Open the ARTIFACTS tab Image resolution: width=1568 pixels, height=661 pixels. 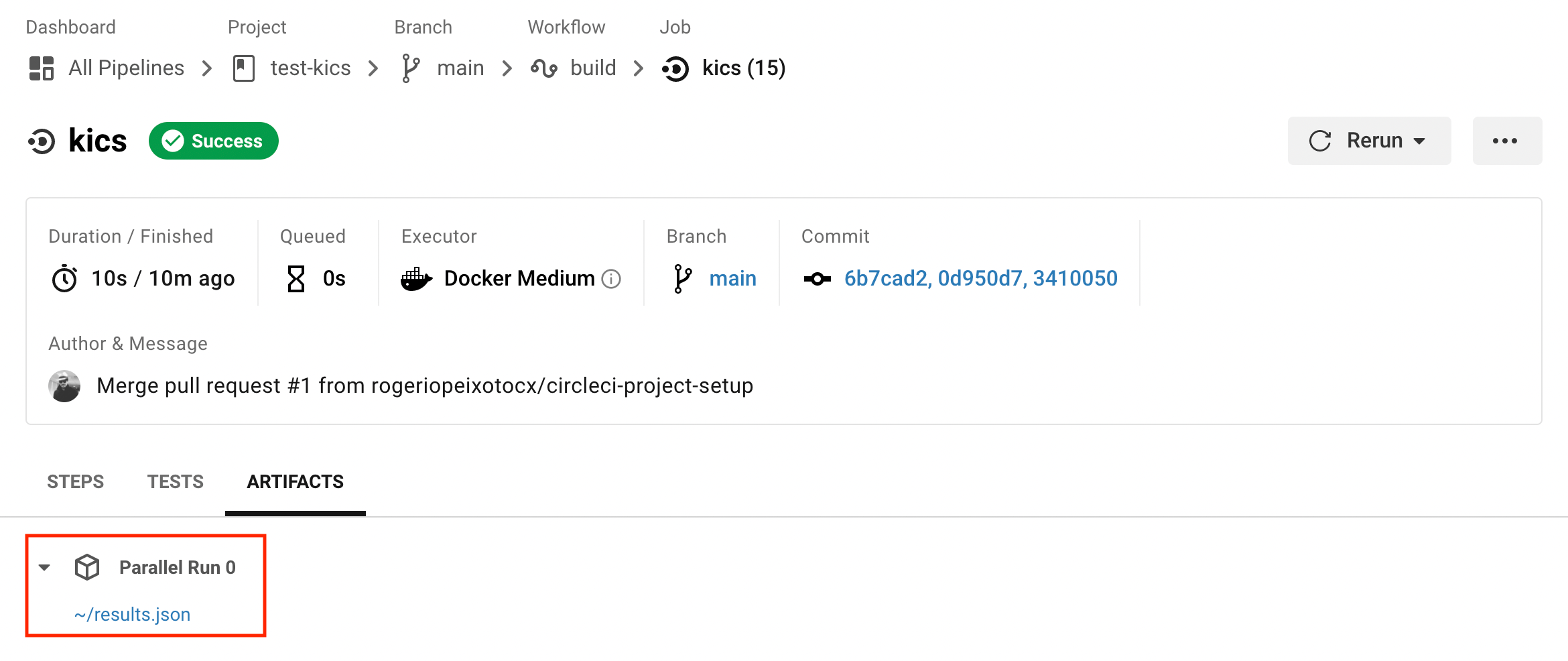(295, 481)
